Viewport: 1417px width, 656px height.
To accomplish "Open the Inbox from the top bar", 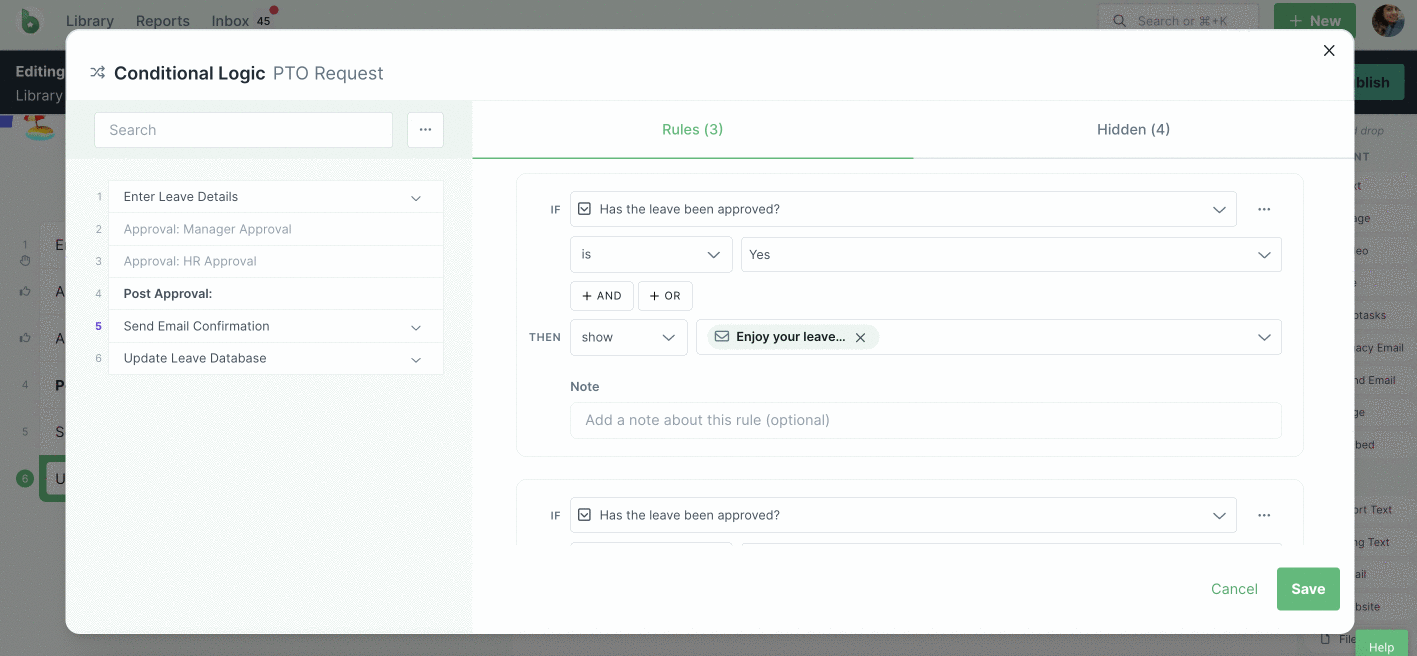I will 228,20.
